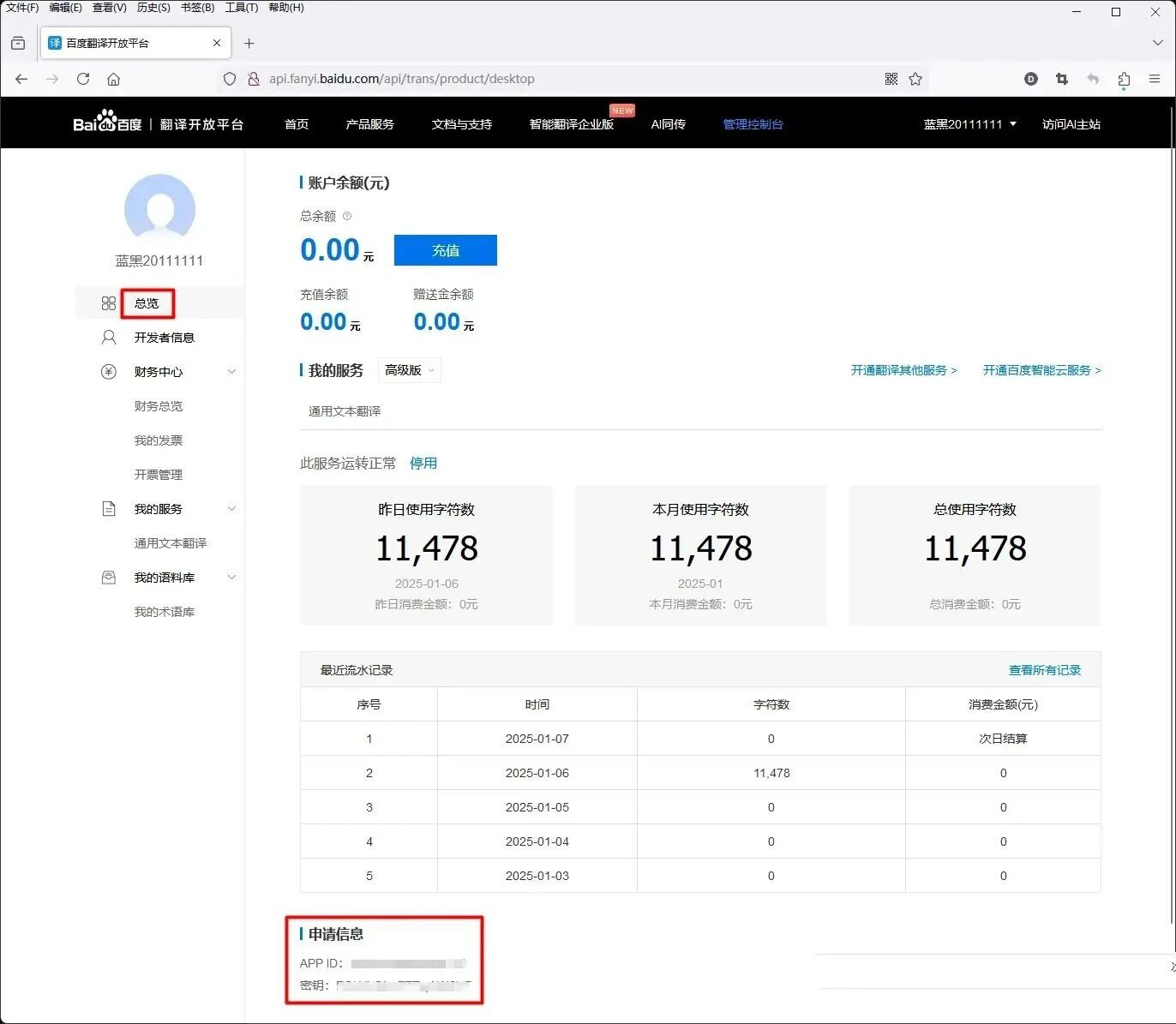Click the browser home icon
The height and width of the screenshot is (1024, 1176).
pyautogui.click(x=113, y=79)
